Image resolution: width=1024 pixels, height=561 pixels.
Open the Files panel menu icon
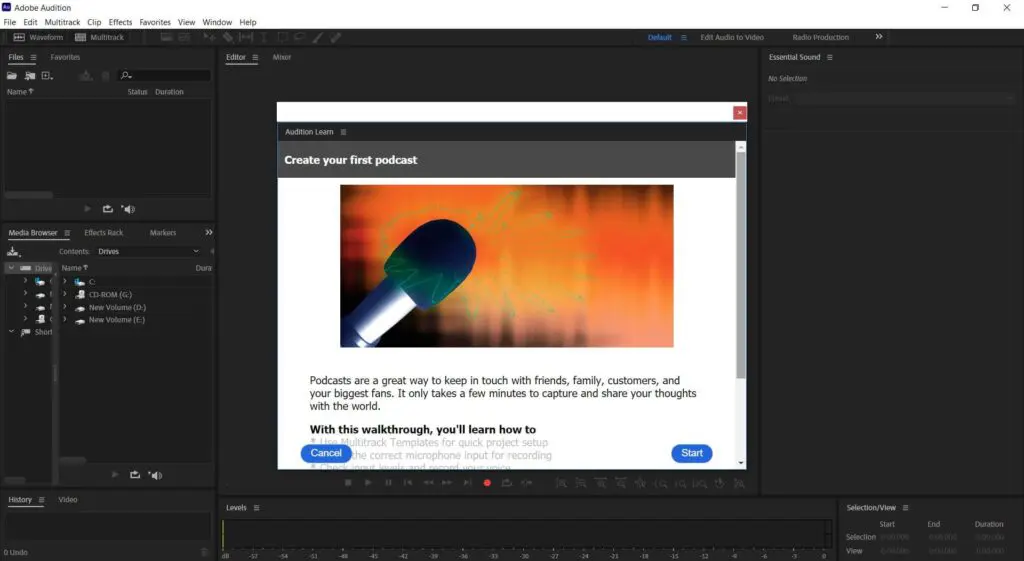33,57
